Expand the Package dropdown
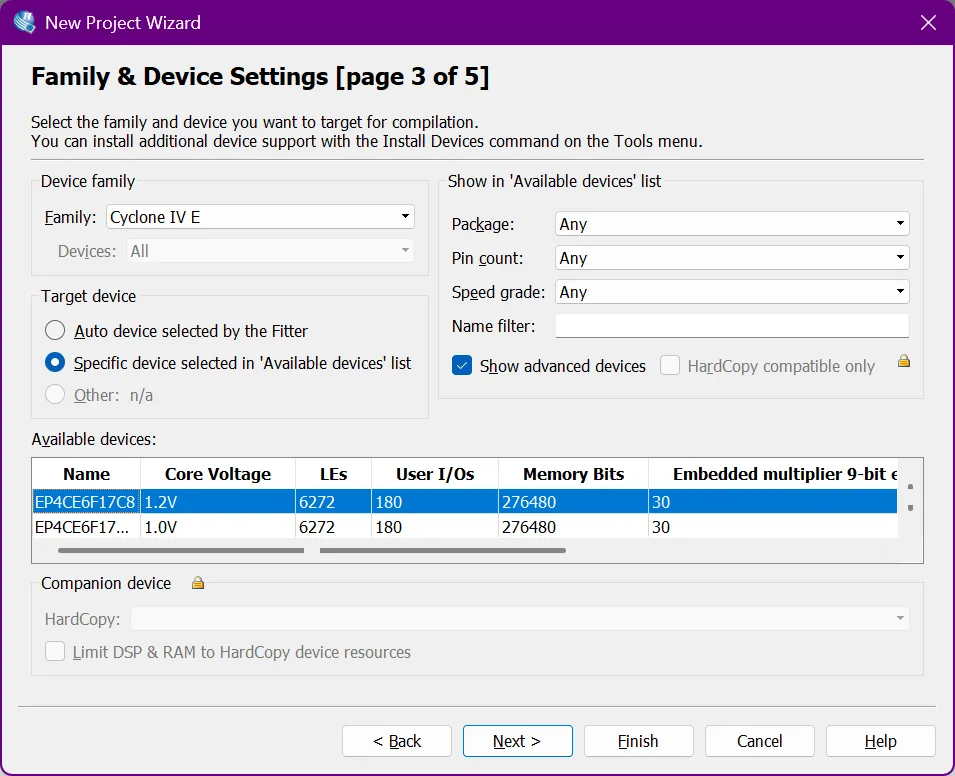The width and height of the screenshot is (955, 776). click(732, 224)
